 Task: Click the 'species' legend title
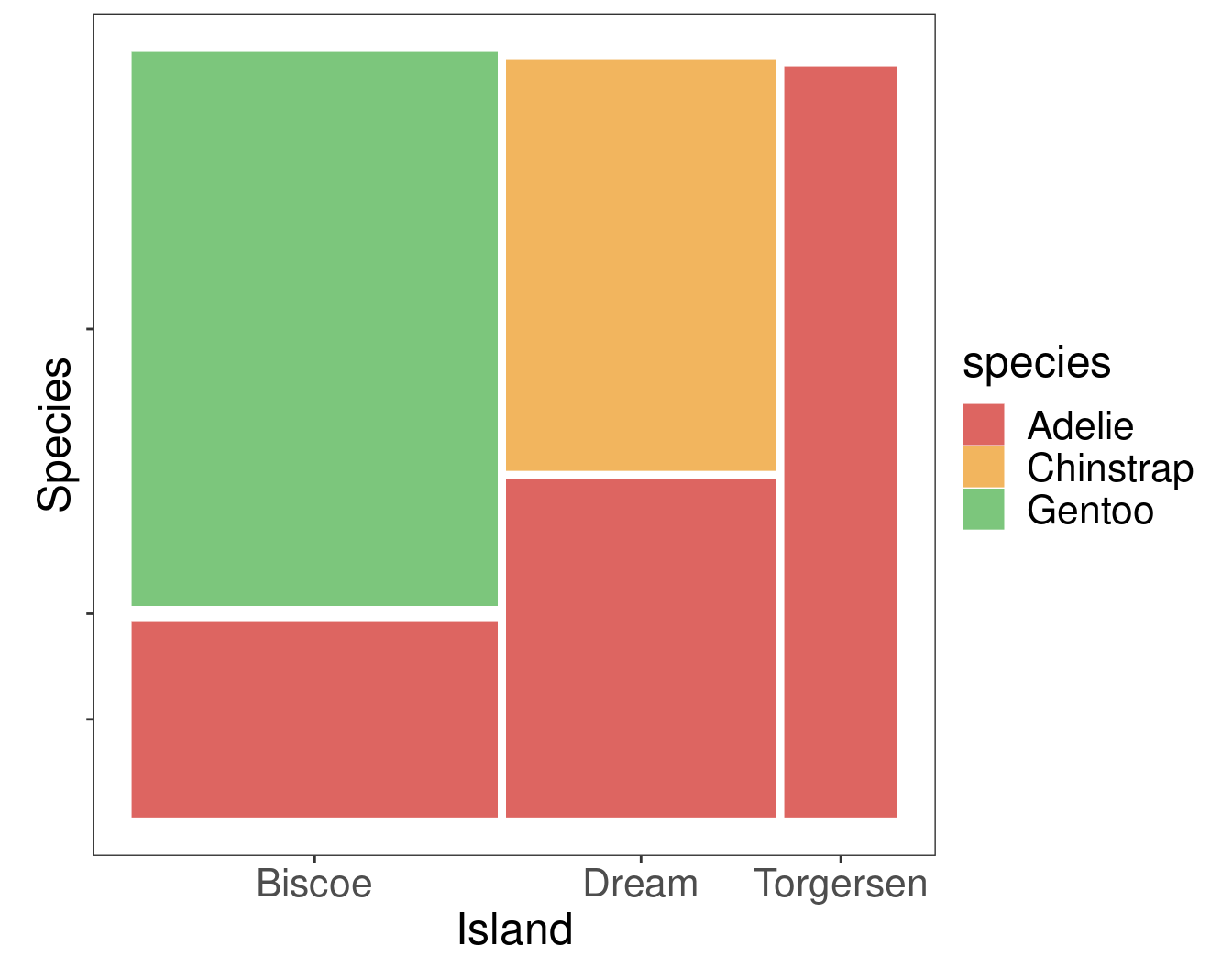click(1036, 363)
